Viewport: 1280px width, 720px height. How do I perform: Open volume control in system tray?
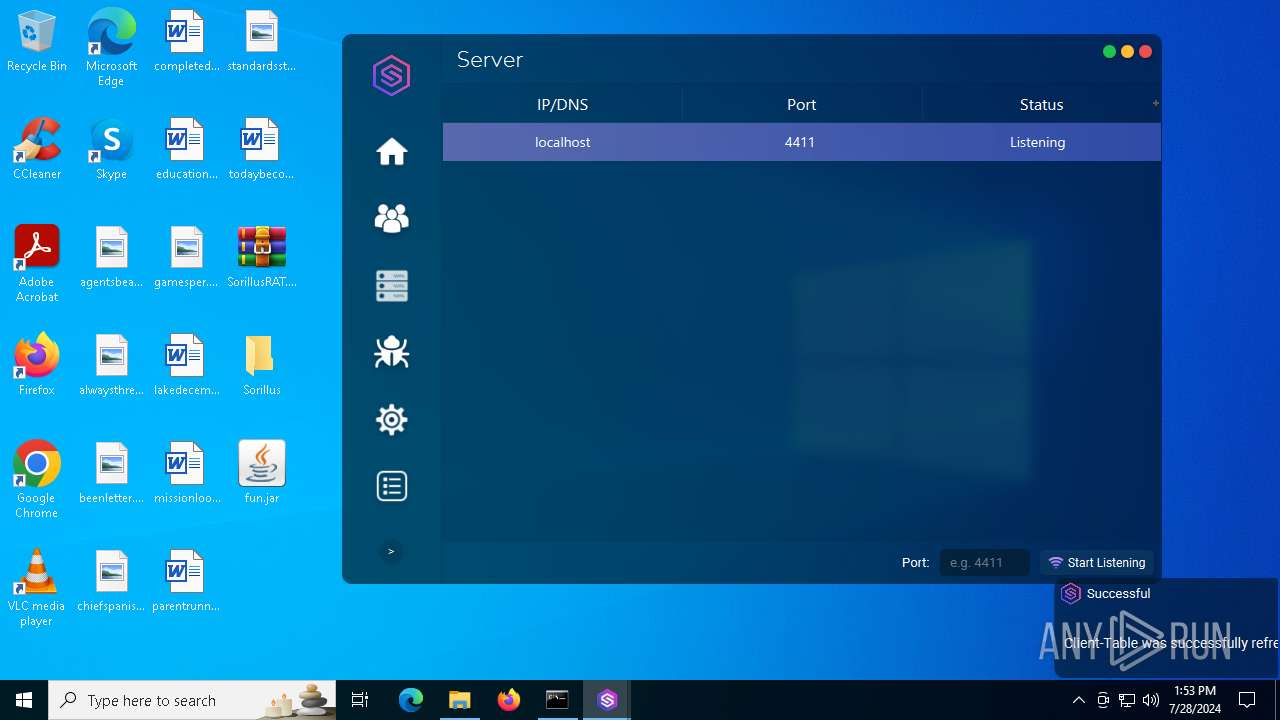(x=1151, y=700)
